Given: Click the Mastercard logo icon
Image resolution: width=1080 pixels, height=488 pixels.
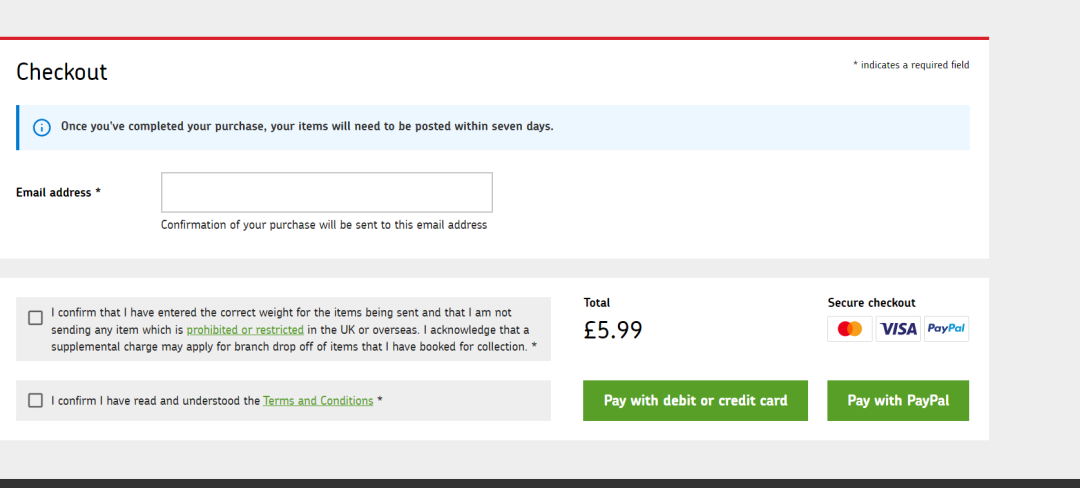Looking at the screenshot, I should point(850,329).
